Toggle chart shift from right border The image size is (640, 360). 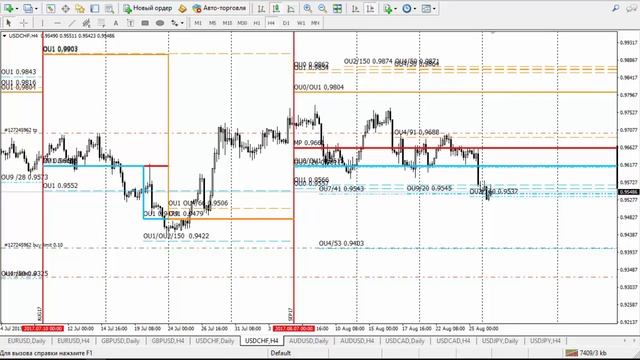(370, 8)
